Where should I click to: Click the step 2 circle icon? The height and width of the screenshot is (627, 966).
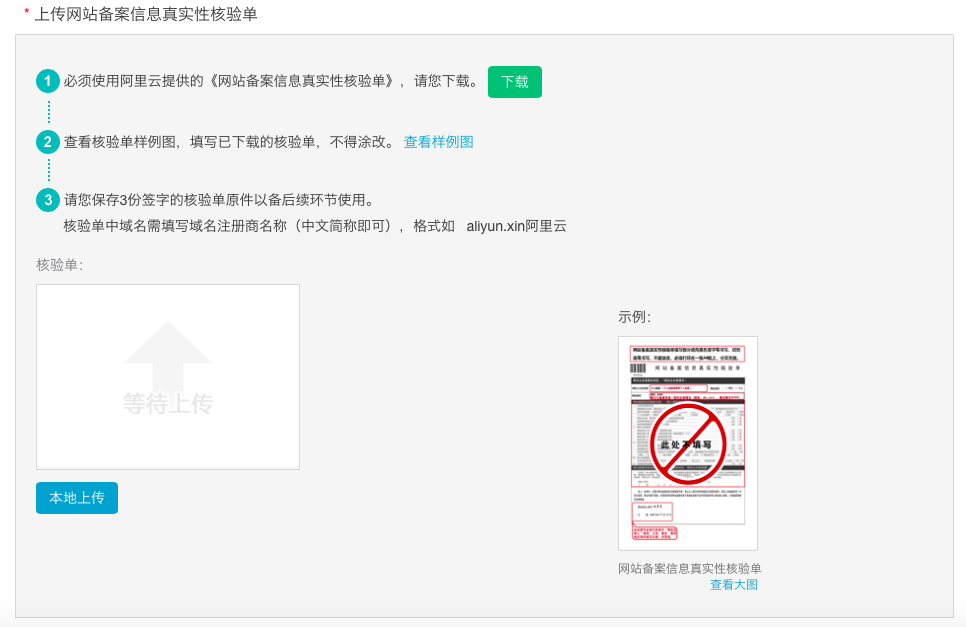pos(47,142)
